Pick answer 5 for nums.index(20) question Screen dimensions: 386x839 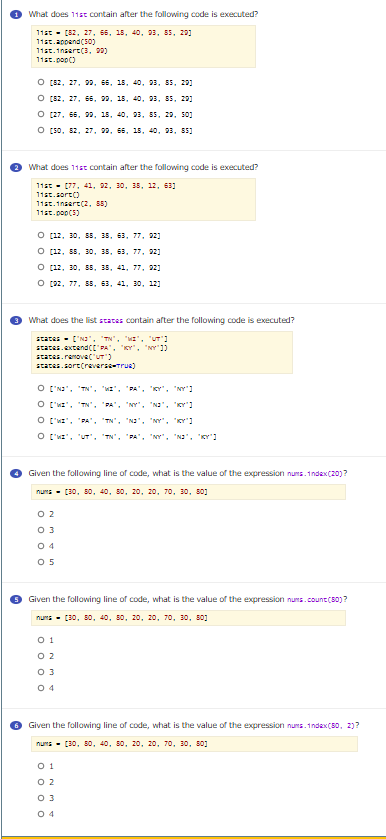41,562
